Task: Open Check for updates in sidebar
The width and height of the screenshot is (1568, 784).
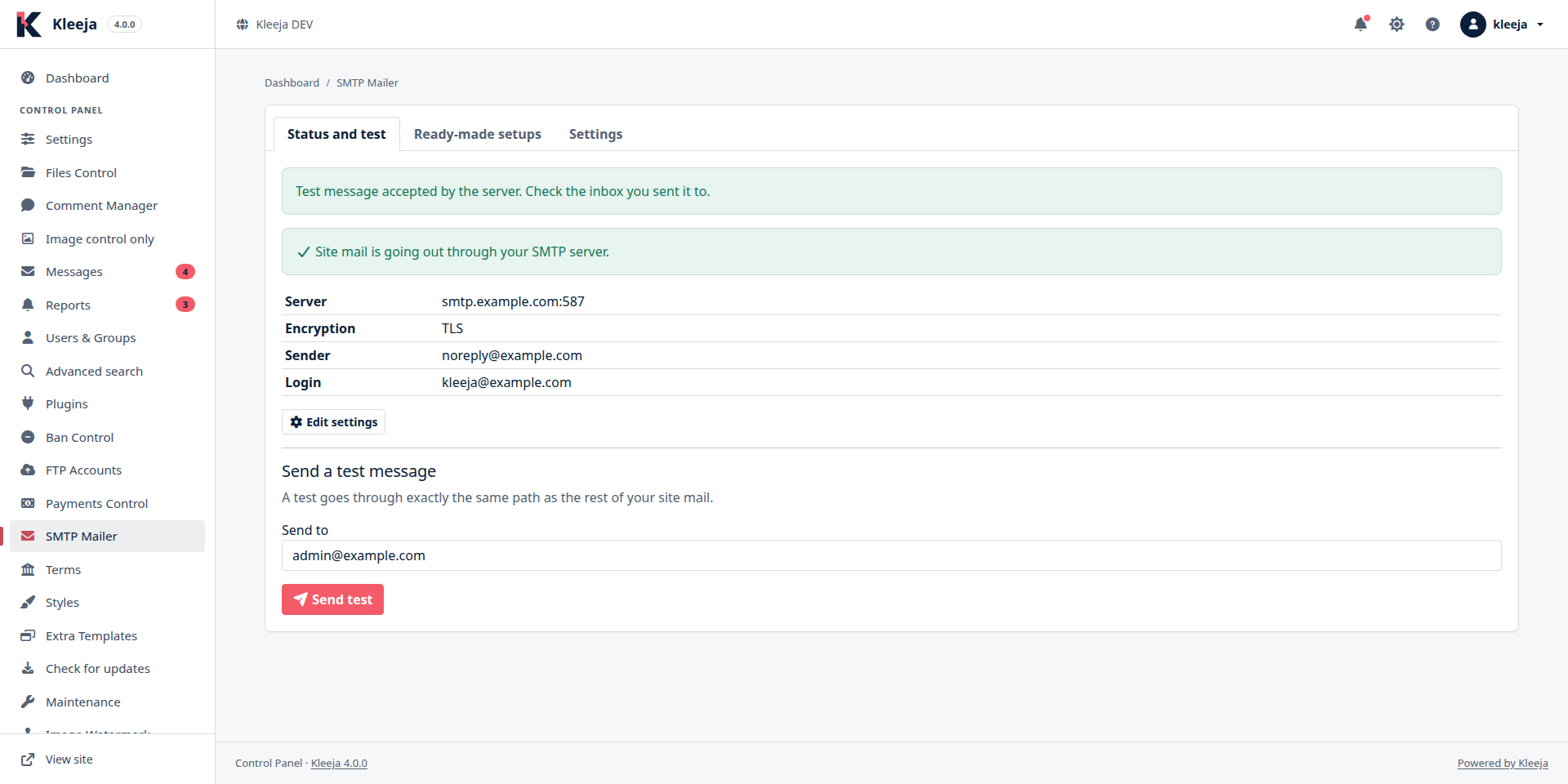Action: point(107,668)
